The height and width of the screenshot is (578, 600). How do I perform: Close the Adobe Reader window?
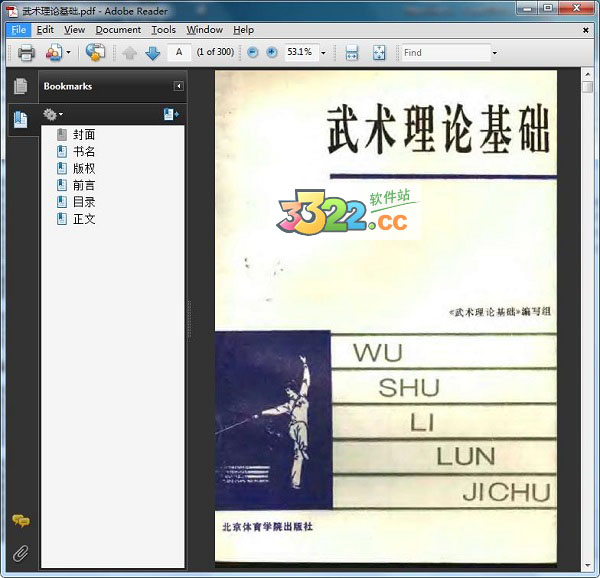point(577,8)
